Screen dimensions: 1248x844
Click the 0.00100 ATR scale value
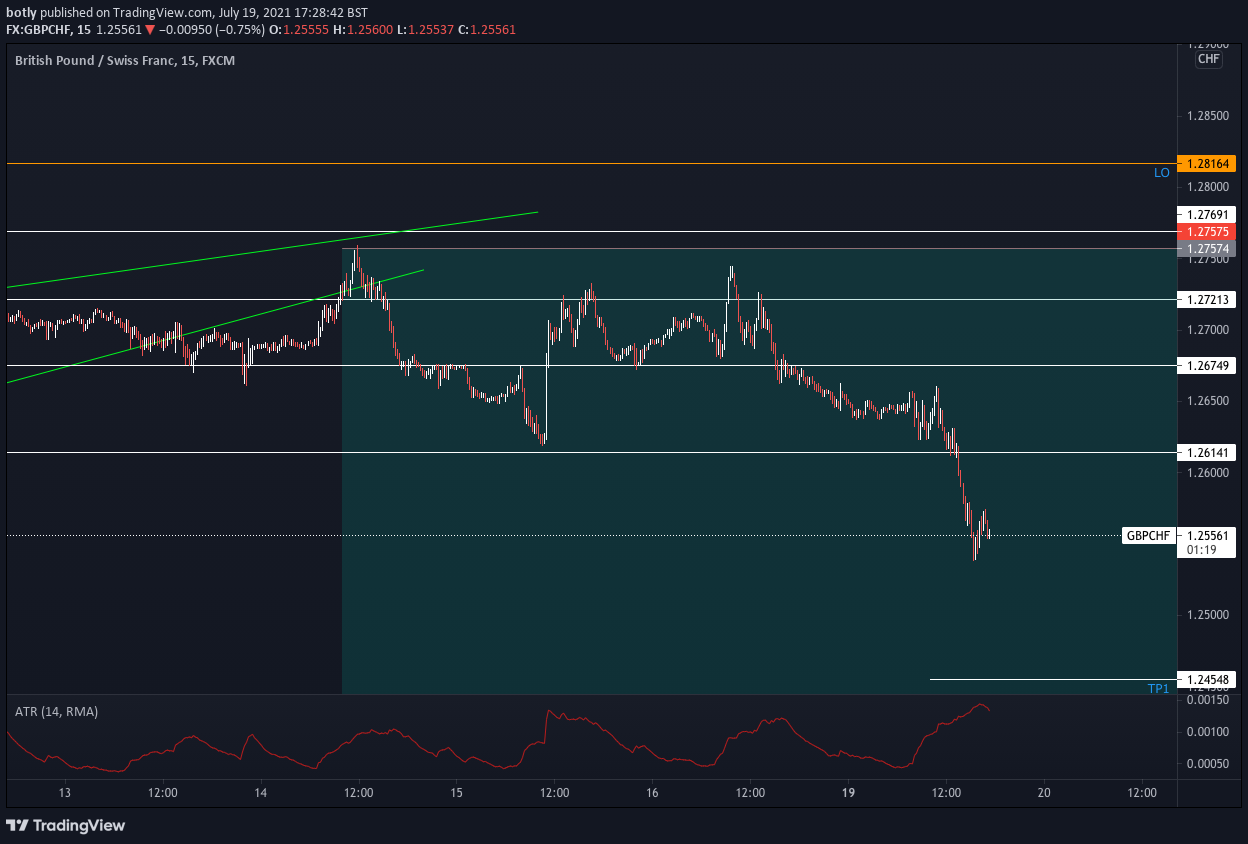[1207, 732]
